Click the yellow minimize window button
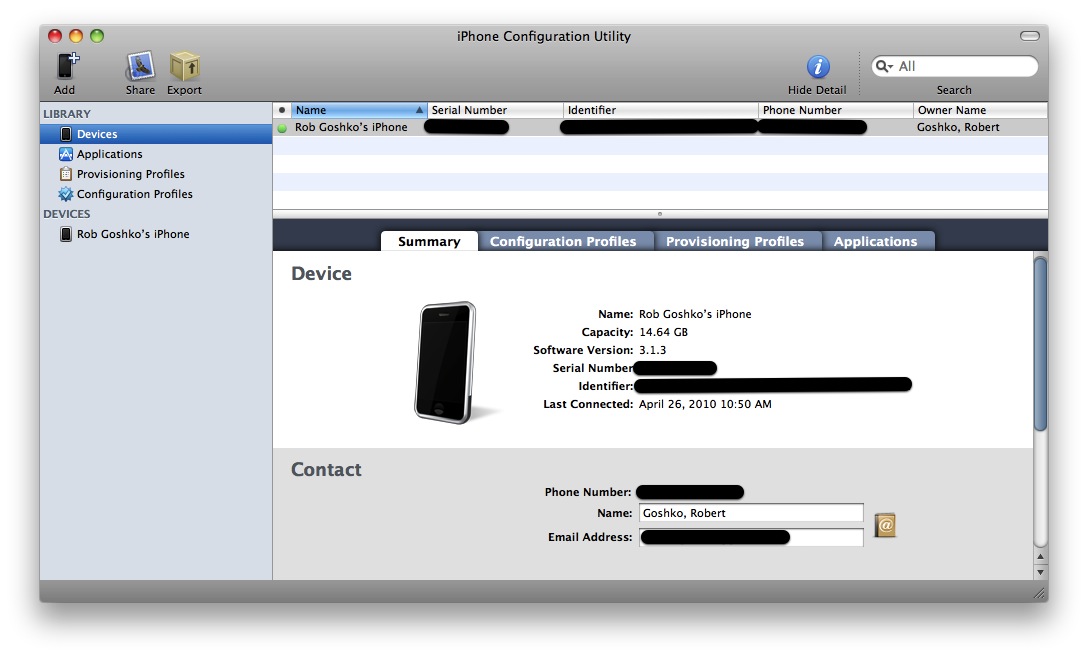 76,36
